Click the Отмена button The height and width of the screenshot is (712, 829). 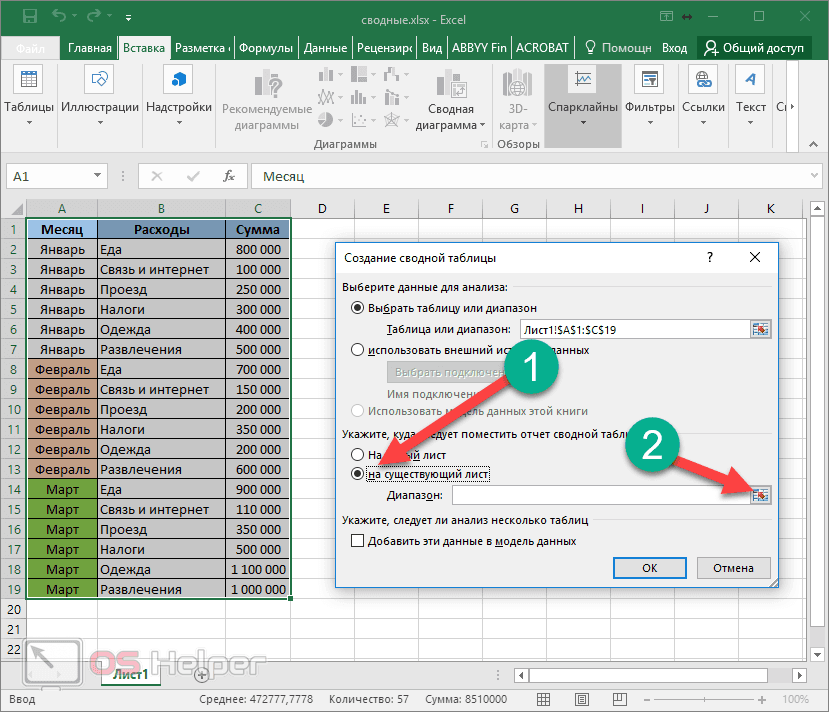(x=733, y=567)
